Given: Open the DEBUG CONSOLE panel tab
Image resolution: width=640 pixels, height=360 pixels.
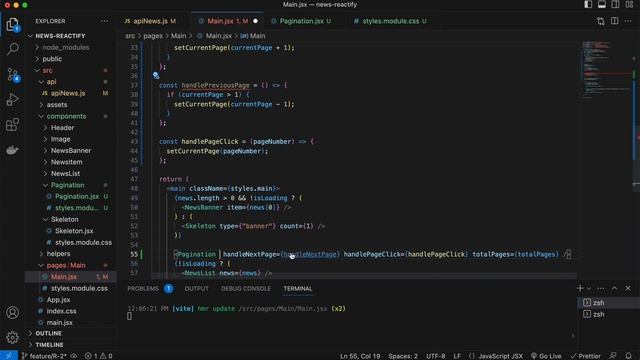Looking at the screenshot, I should coord(246,289).
